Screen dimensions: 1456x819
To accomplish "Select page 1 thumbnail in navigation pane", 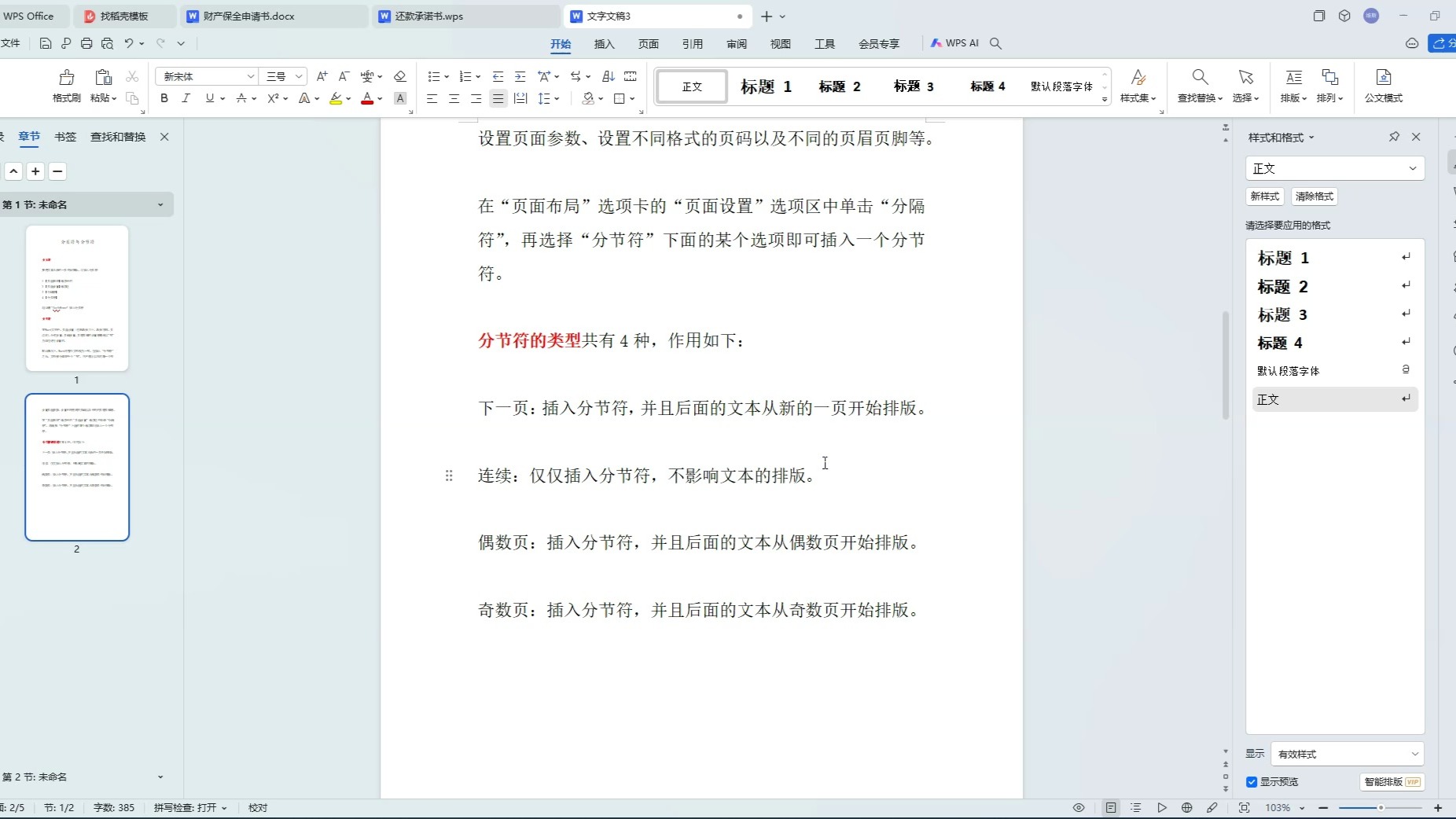I will pos(77,298).
